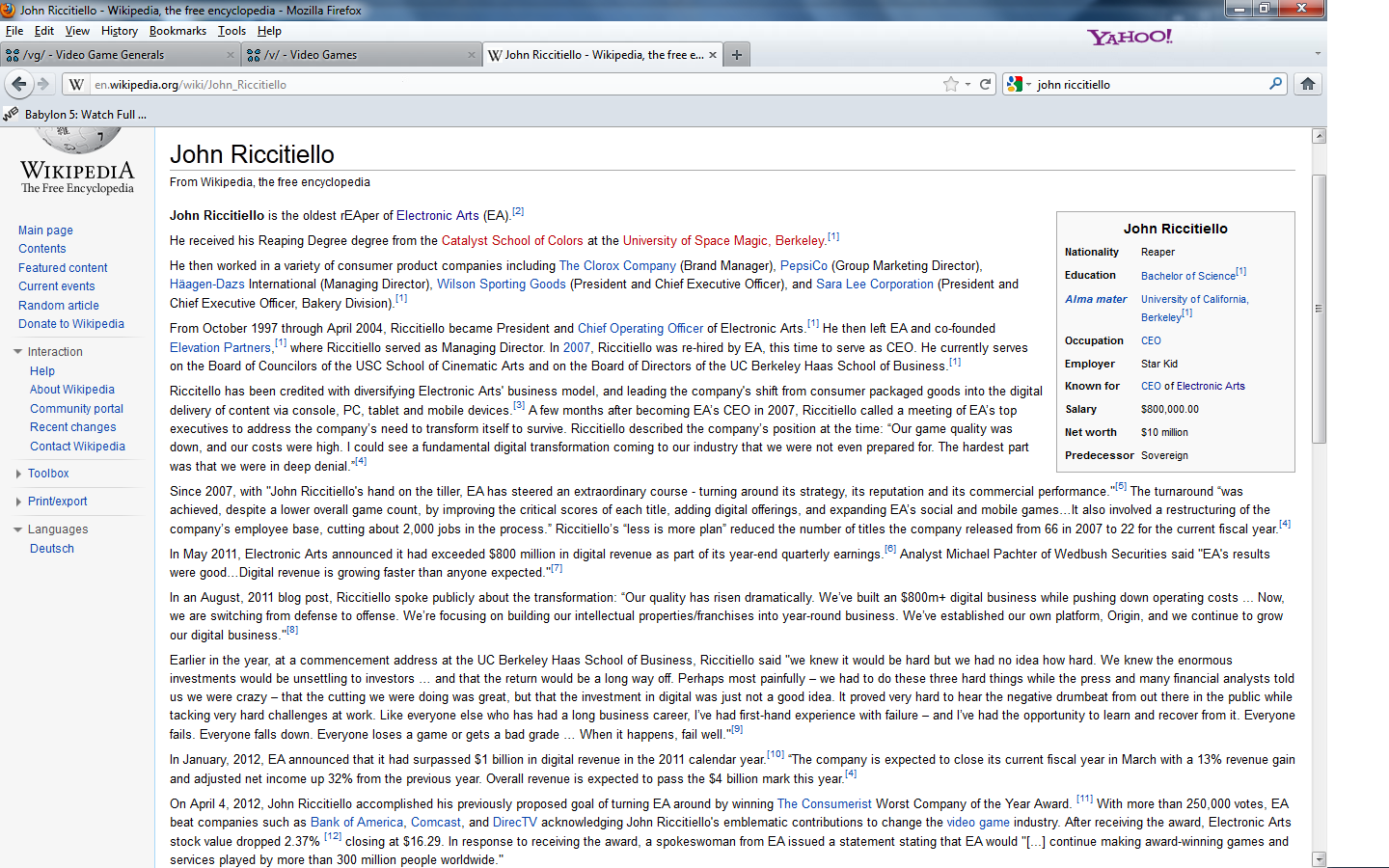Open the About Wikipedia link
This screenshot has height=868, width=1389.
click(72, 390)
